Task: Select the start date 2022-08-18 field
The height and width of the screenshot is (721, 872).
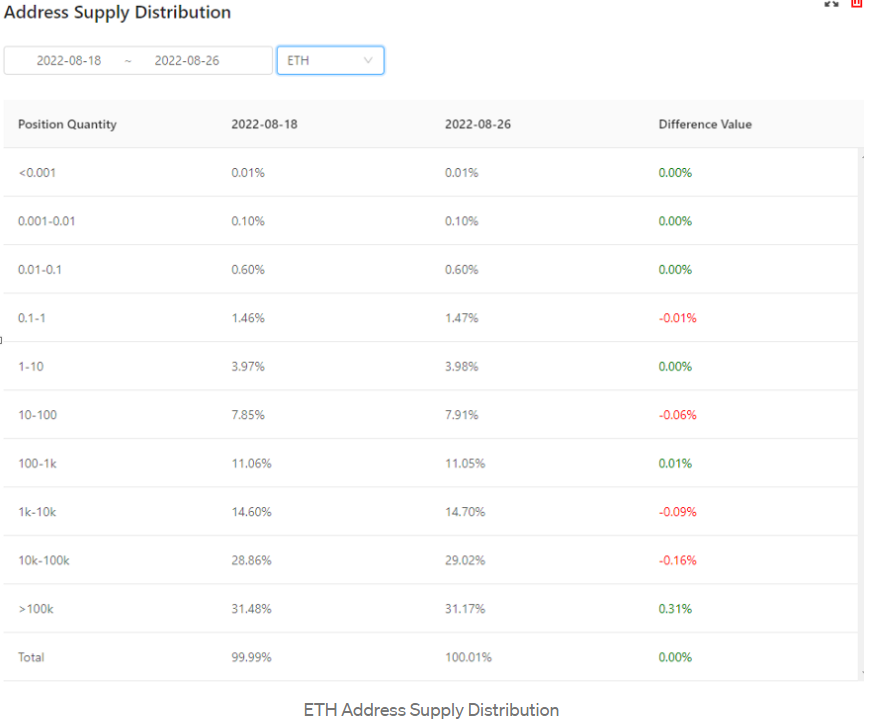Action: pos(69,61)
